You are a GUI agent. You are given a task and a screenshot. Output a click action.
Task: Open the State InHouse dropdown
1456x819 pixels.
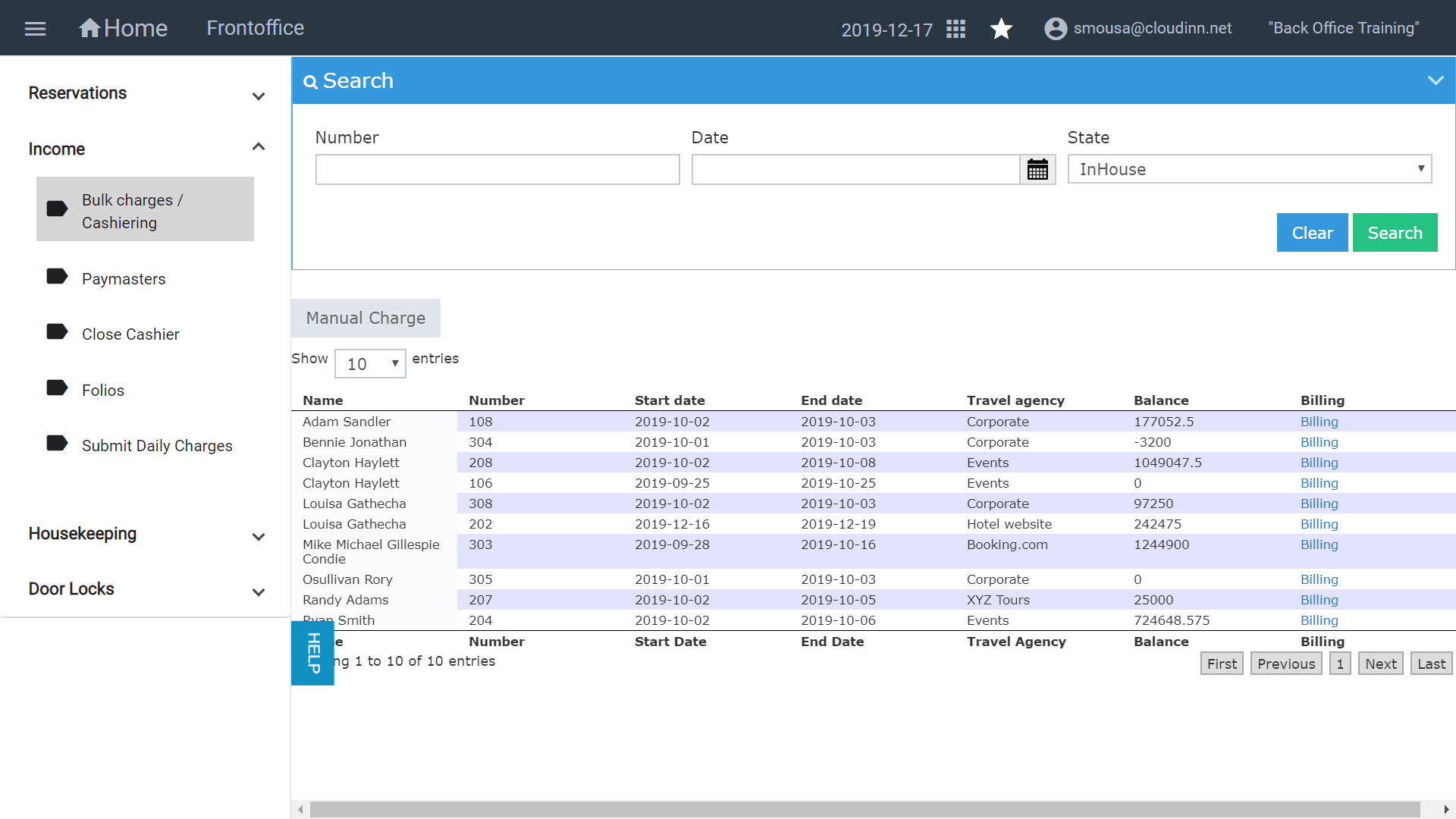click(1249, 169)
